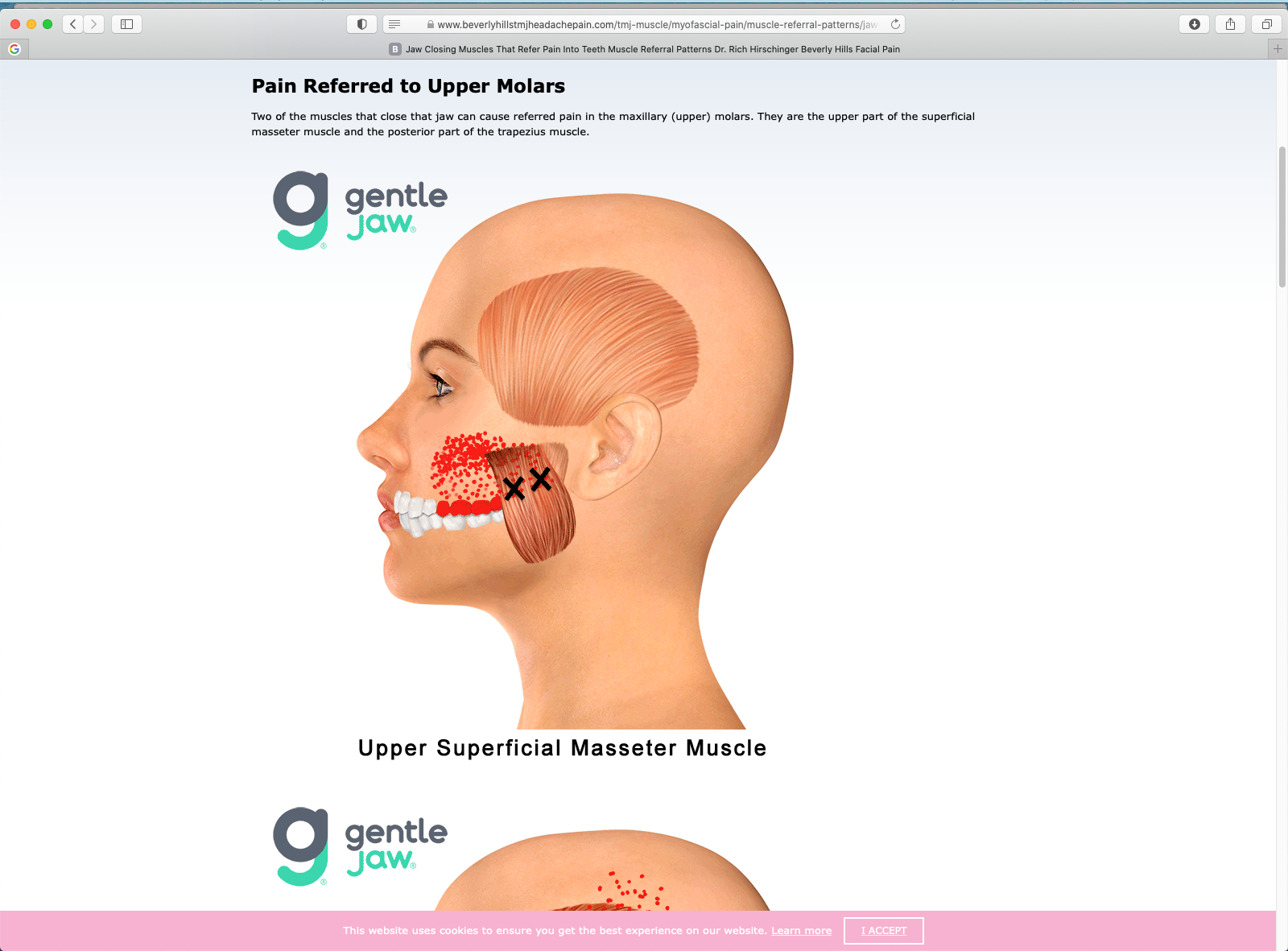1288x951 pixels.
Task: Toggle the Safari sidebar button
Action: 126,24
